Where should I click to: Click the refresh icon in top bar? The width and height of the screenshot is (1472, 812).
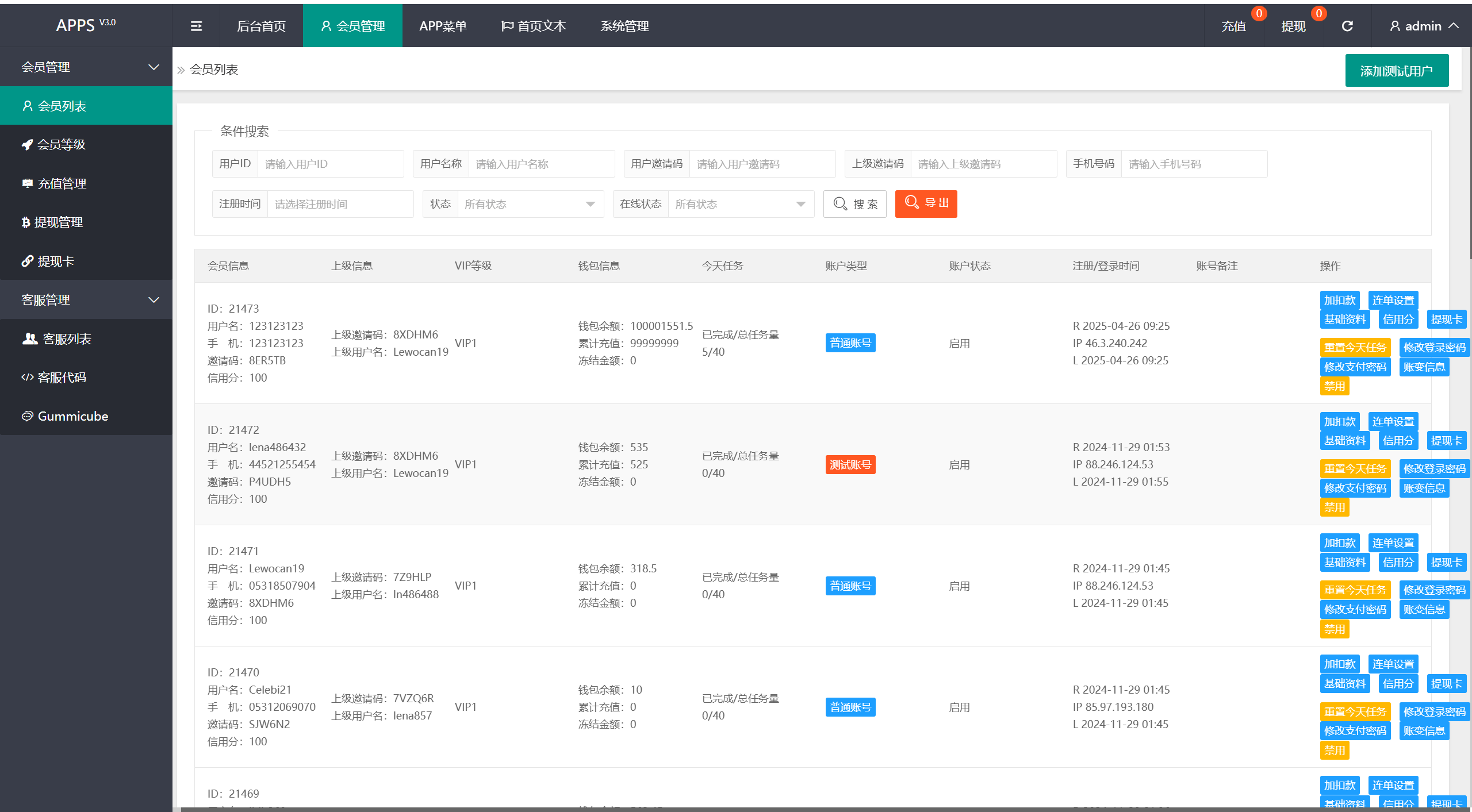(1347, 26)
